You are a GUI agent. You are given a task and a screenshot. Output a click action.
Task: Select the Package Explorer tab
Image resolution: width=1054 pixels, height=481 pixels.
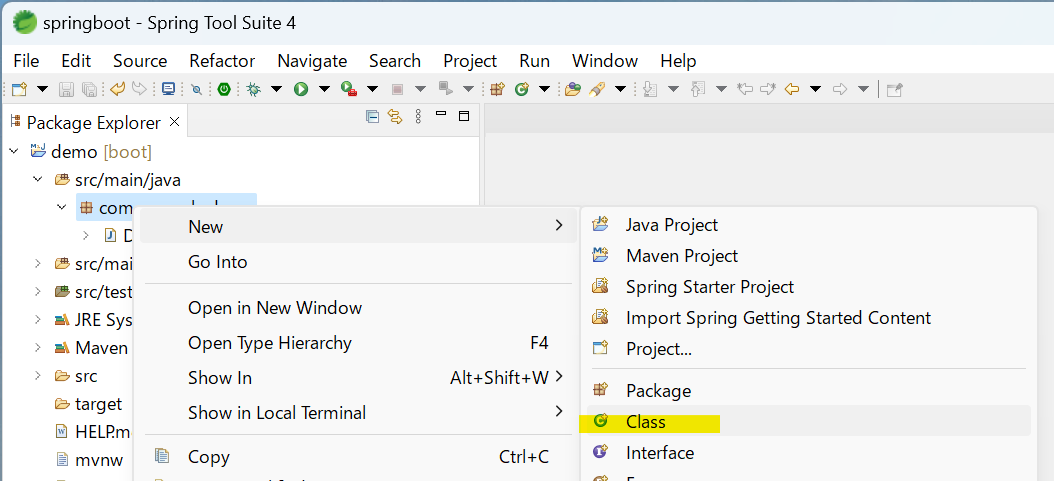click(93, 123)
